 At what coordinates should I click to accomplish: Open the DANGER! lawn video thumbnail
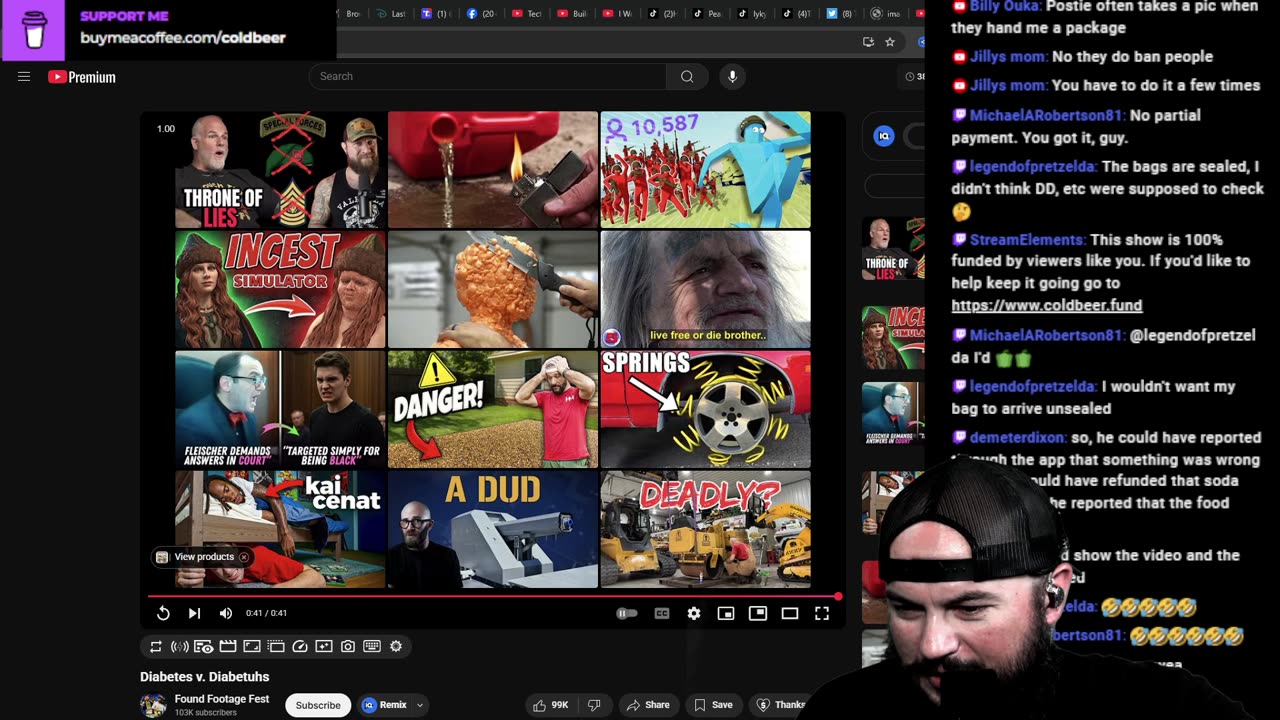(493, 409)
